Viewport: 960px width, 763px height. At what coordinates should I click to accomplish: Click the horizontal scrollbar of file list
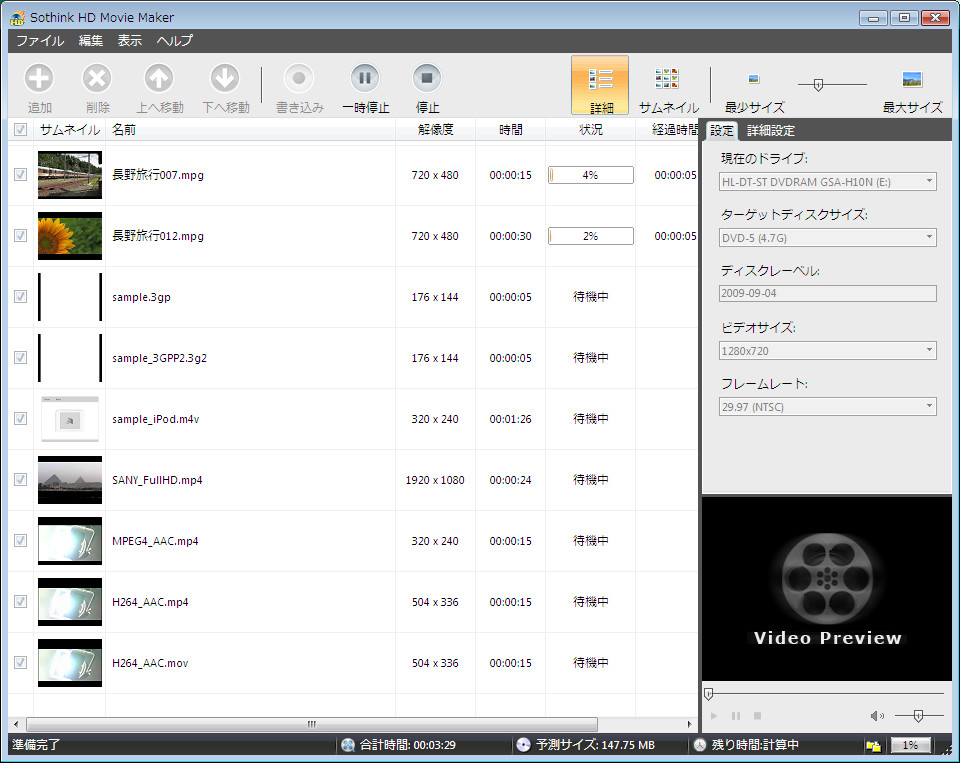tap(312, 724)
